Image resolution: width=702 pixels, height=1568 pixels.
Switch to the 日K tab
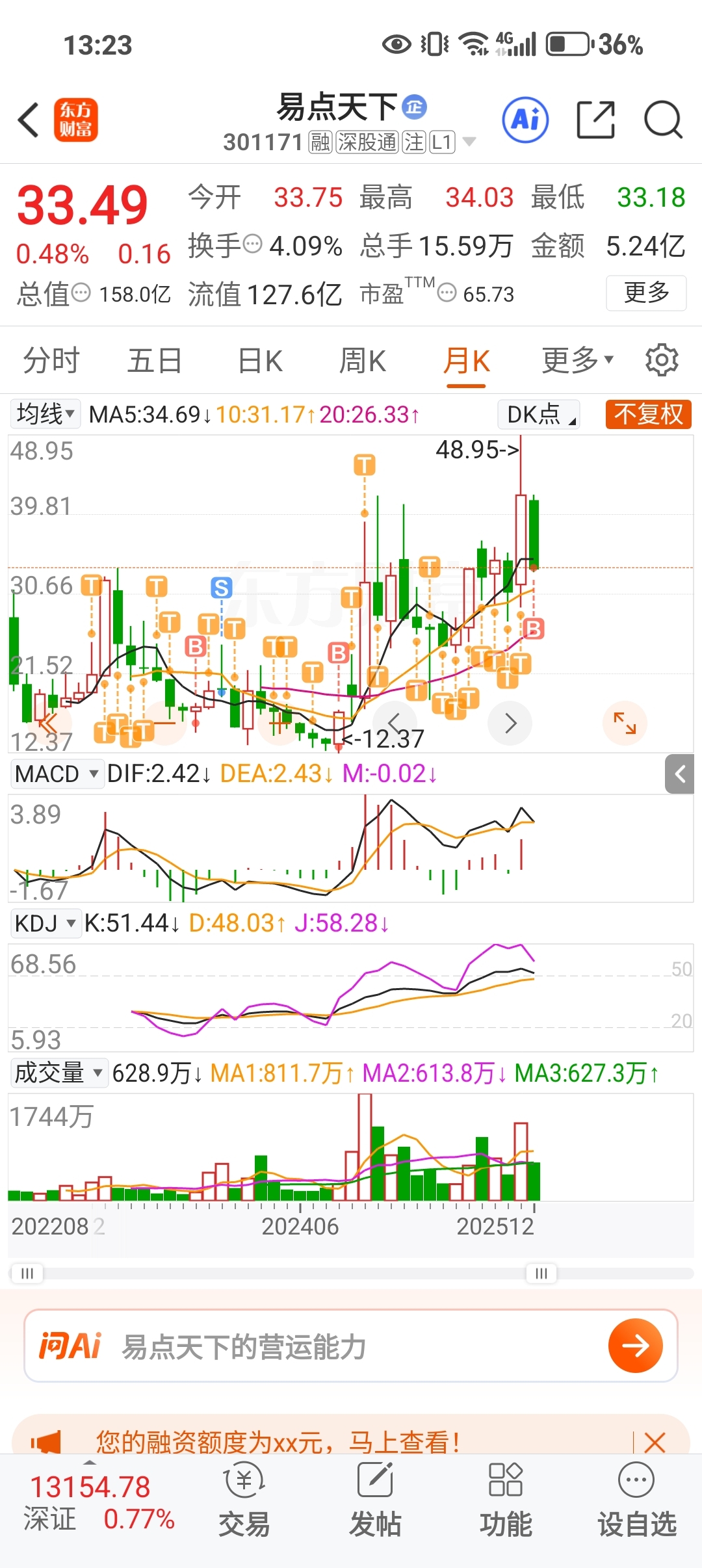(260, 360)
